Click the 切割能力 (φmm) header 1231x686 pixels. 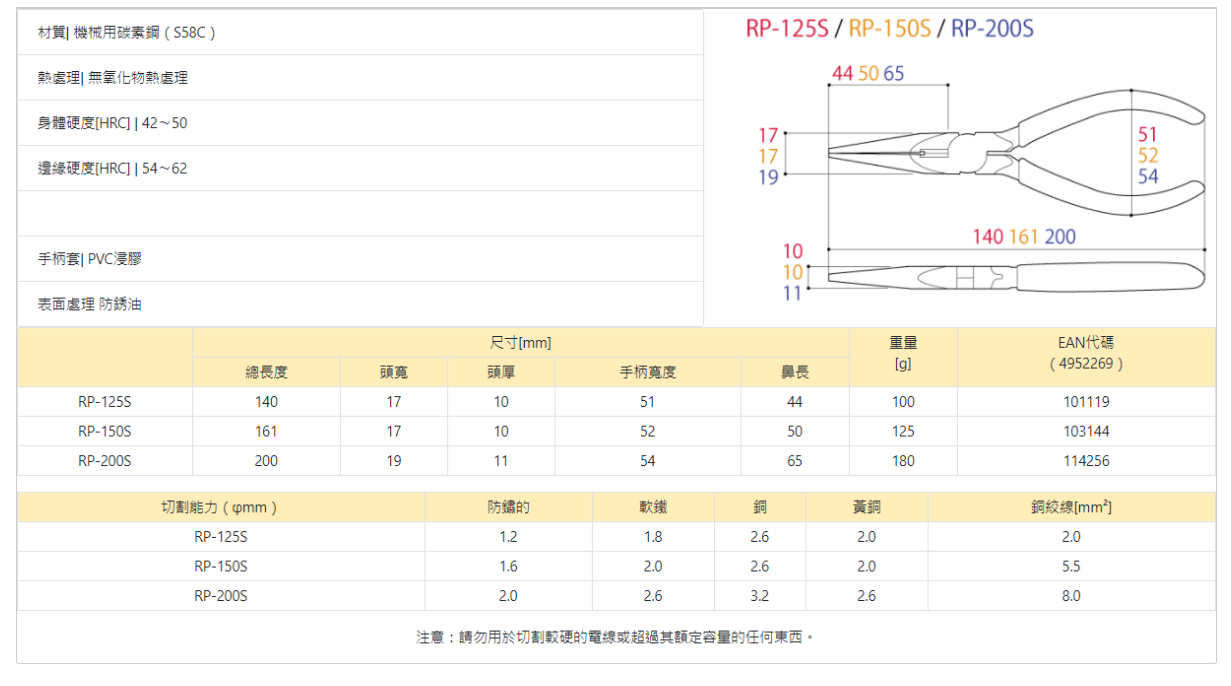click(220, 507)
